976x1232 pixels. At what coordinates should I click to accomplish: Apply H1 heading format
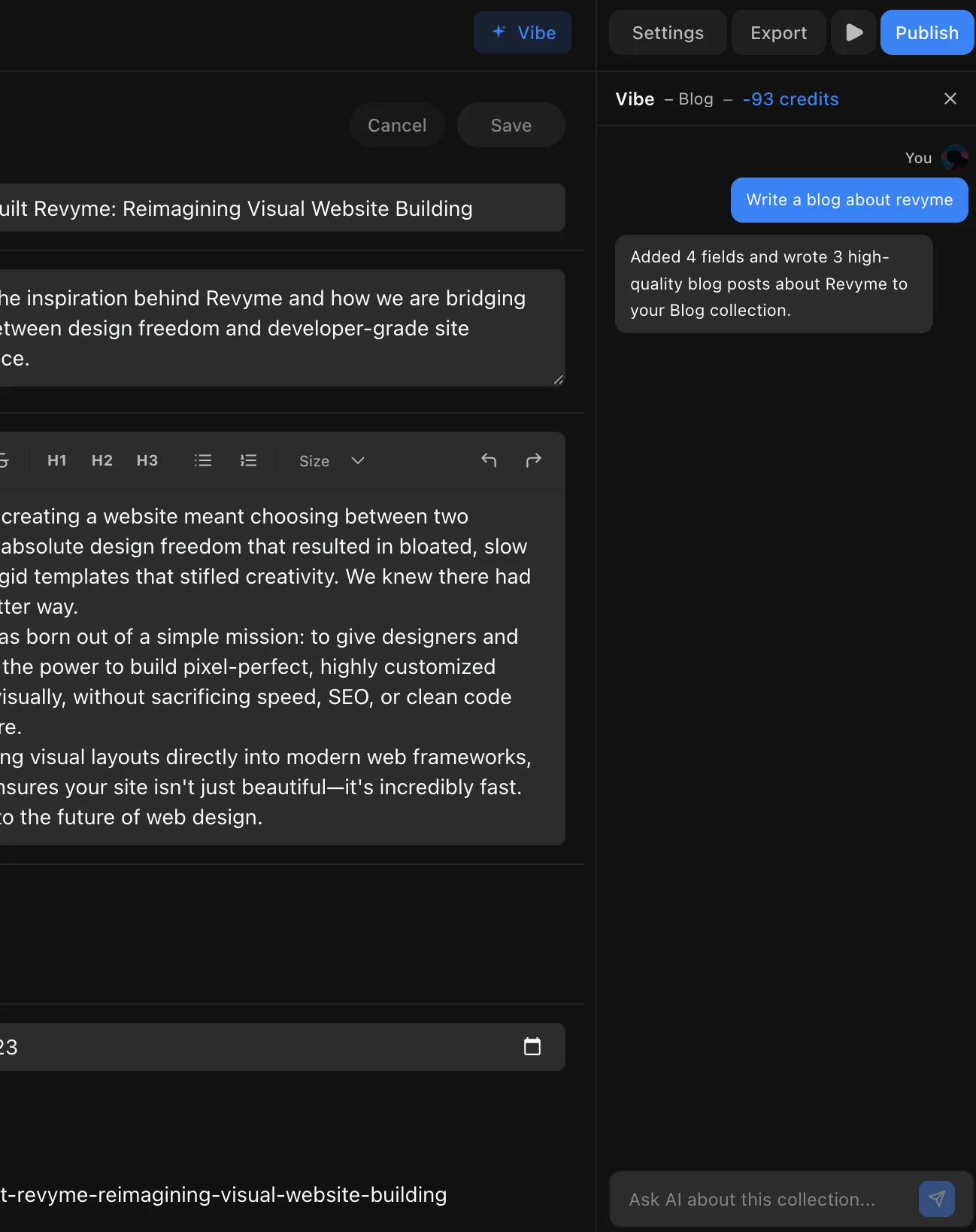[57, 460]
